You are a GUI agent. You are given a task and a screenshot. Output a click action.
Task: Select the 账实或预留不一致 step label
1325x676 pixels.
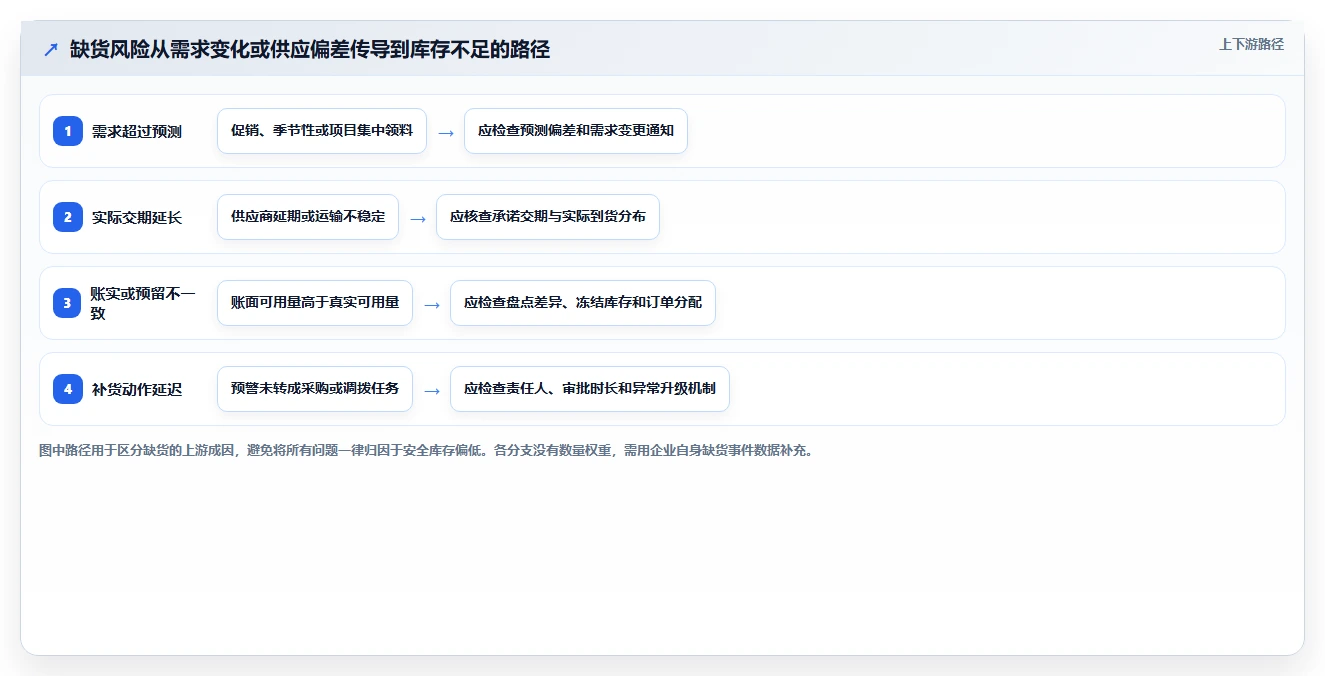tap(144, 303)
